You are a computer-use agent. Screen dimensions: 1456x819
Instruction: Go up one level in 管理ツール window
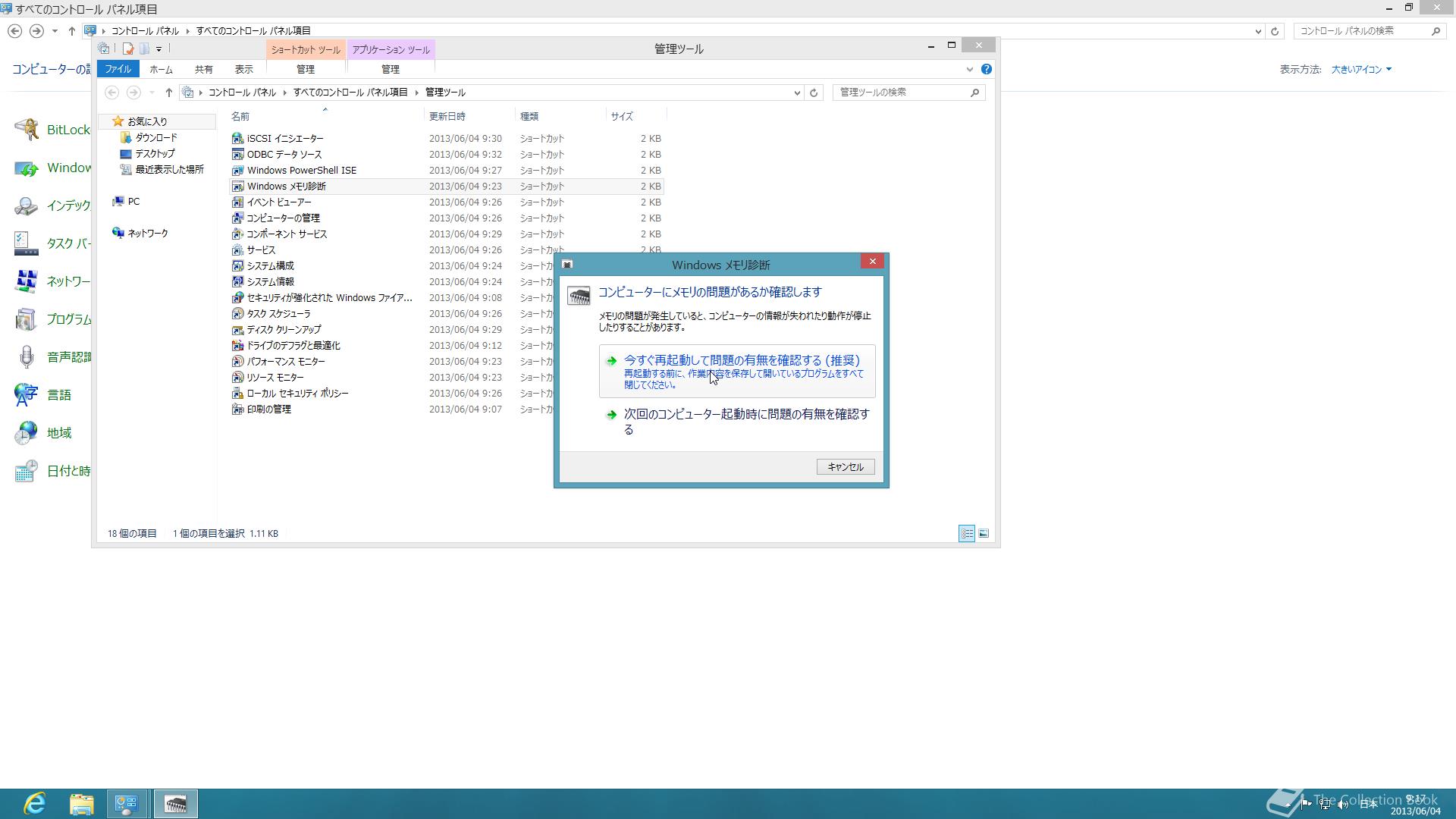(168, 93)
